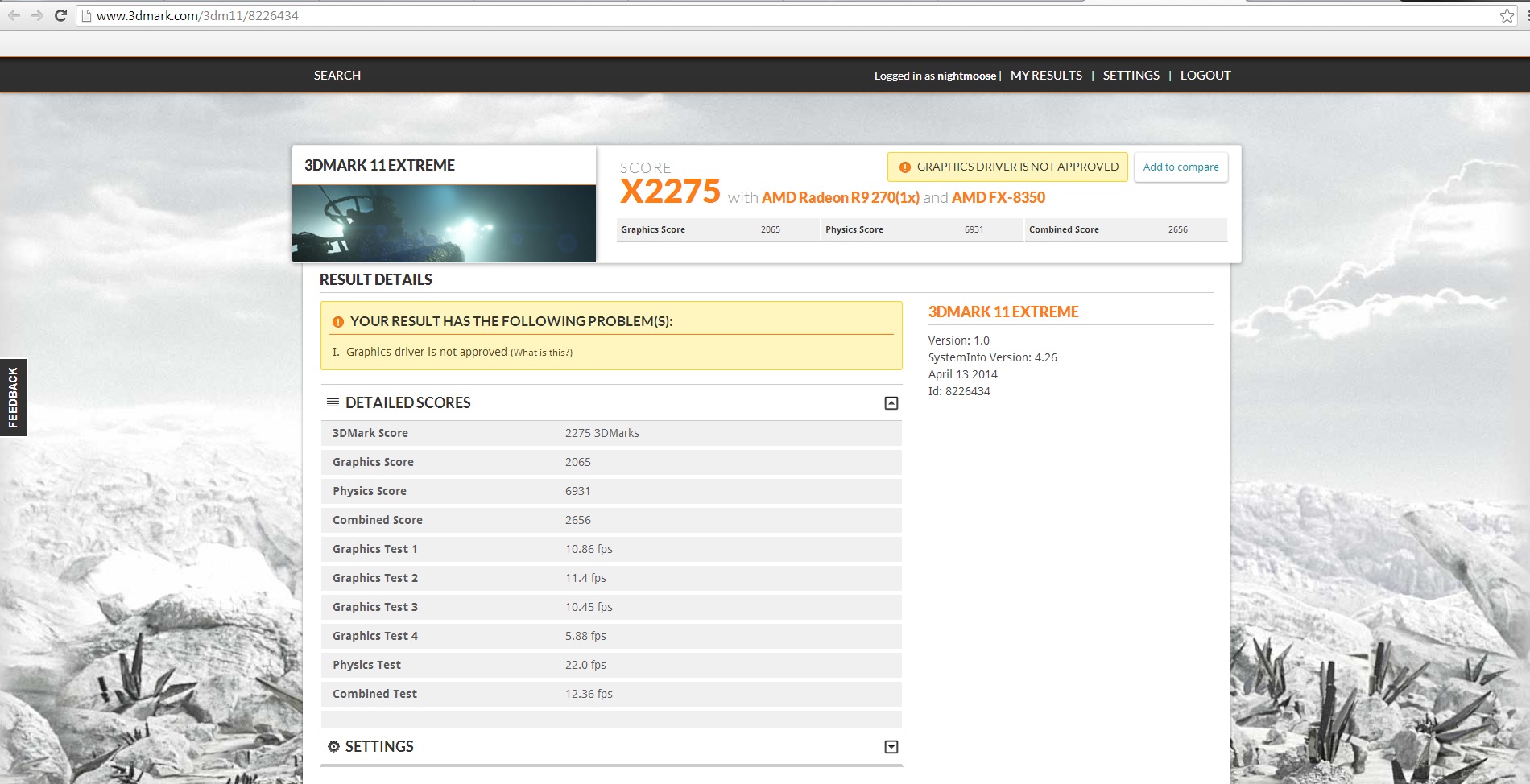This screenshot has height=784, width=1530.
Task: Click the Graphics driver is not approved problem
Action: tap(426, 352)
